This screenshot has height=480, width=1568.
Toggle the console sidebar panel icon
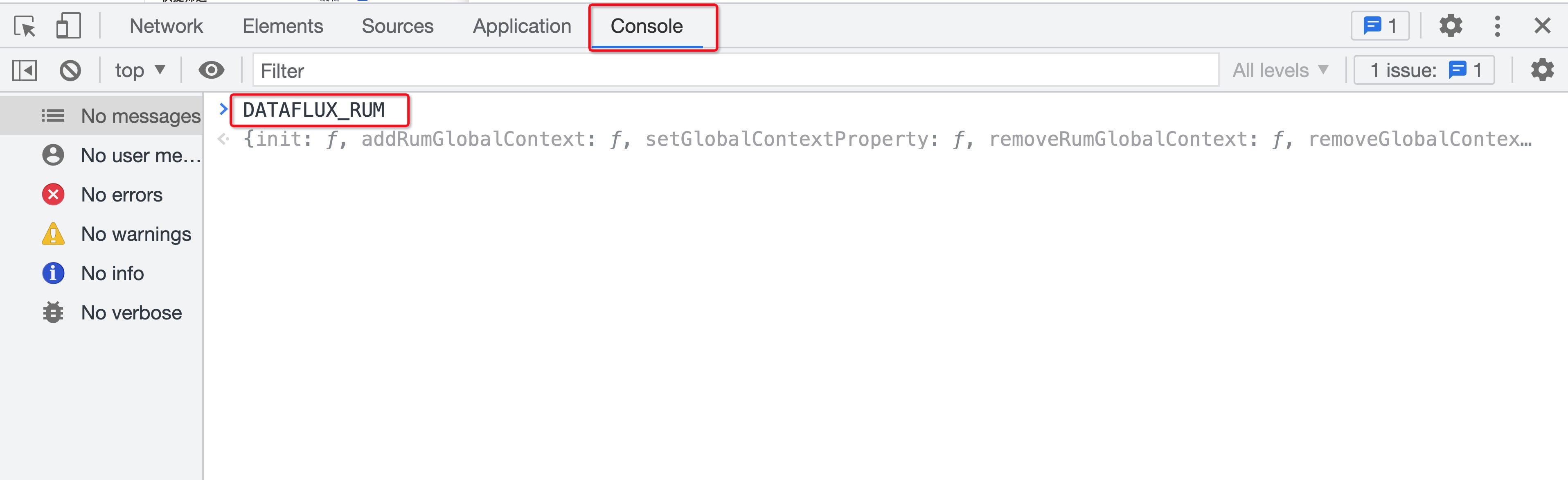pos(25,71)
